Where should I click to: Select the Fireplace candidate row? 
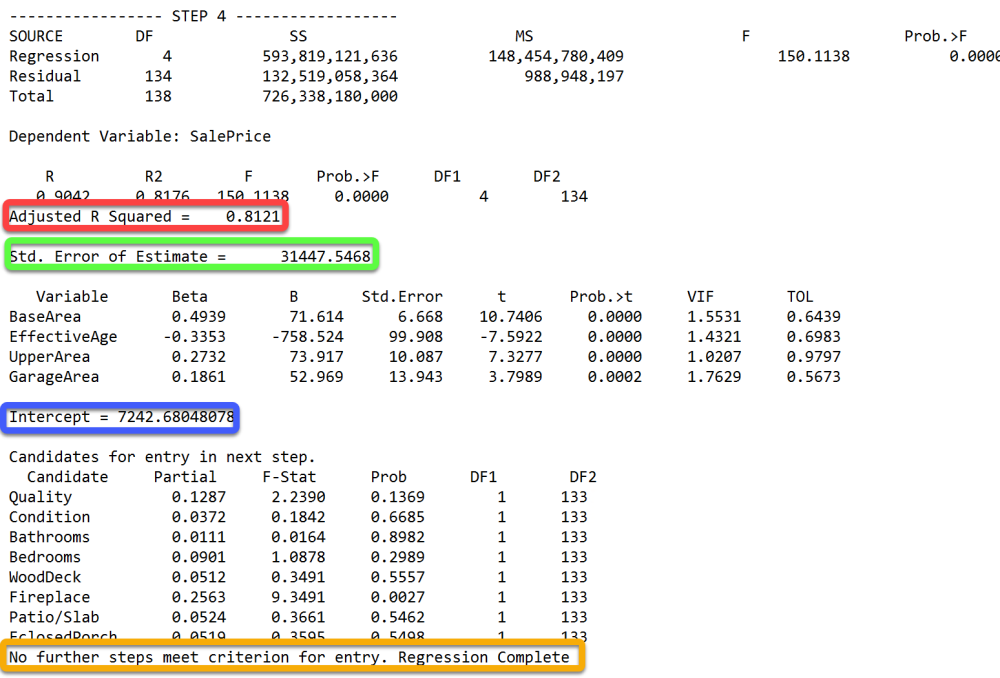point(50,597)
